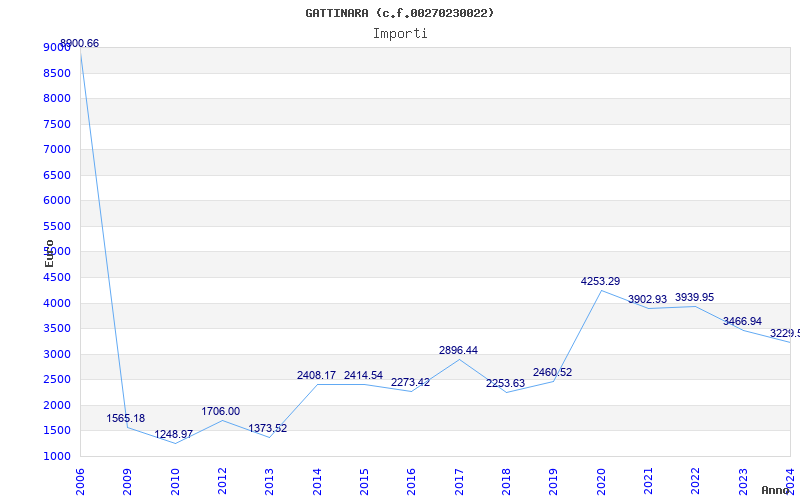Select x-axis year 2010

click(175, 482)
